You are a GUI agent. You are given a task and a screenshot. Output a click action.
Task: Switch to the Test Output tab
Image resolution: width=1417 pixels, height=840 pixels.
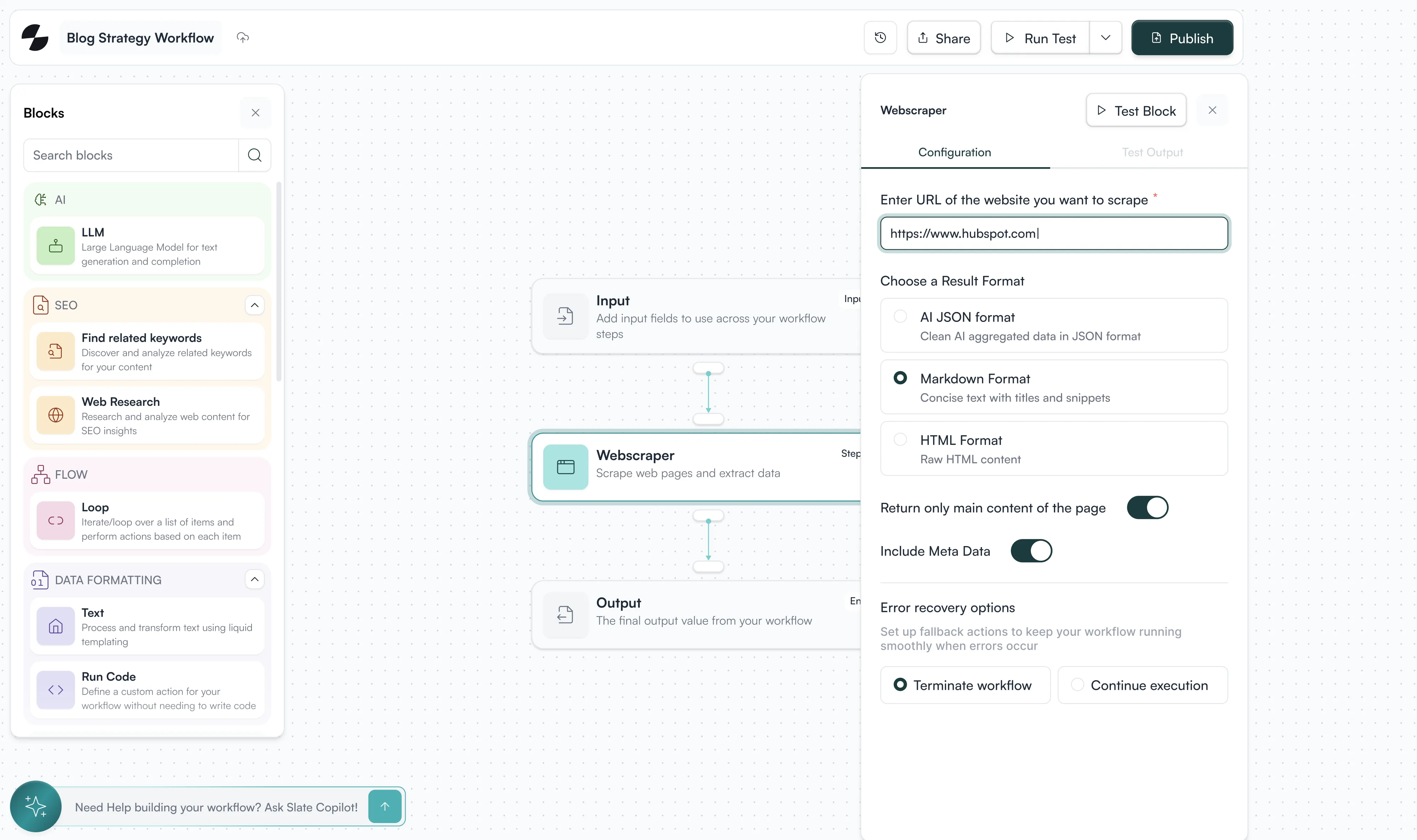coord(1152,152)
